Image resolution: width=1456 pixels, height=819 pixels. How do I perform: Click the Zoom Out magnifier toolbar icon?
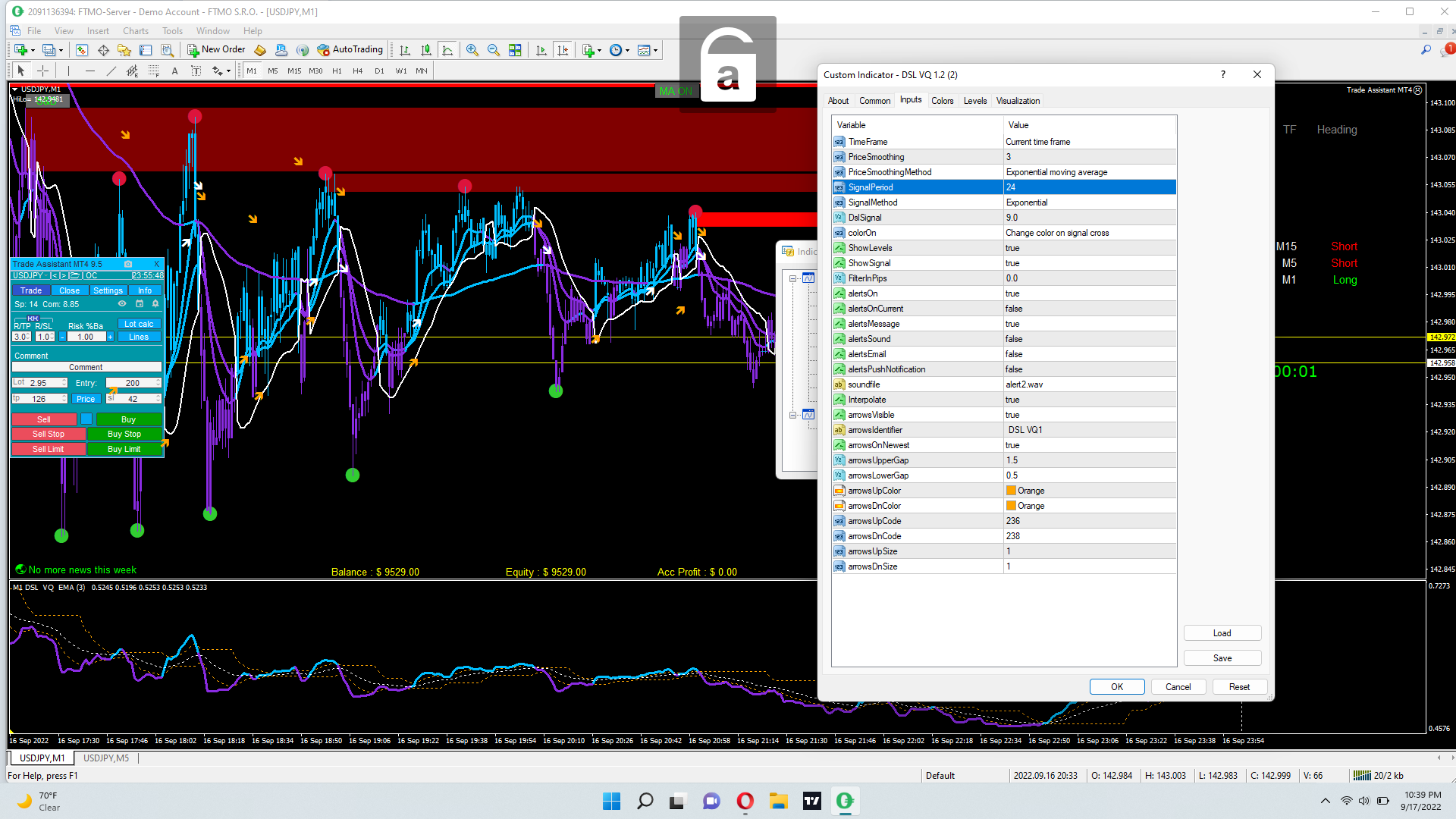(493, 50)
